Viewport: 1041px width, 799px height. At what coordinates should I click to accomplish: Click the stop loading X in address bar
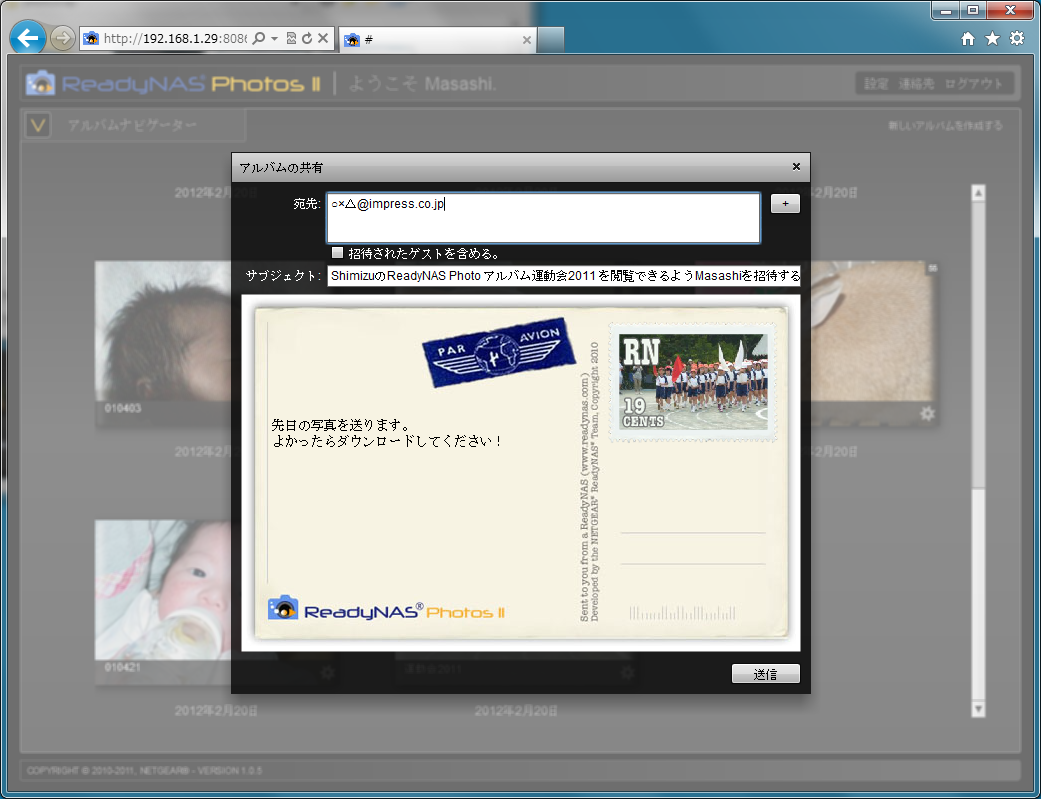[x=323, y=39]
